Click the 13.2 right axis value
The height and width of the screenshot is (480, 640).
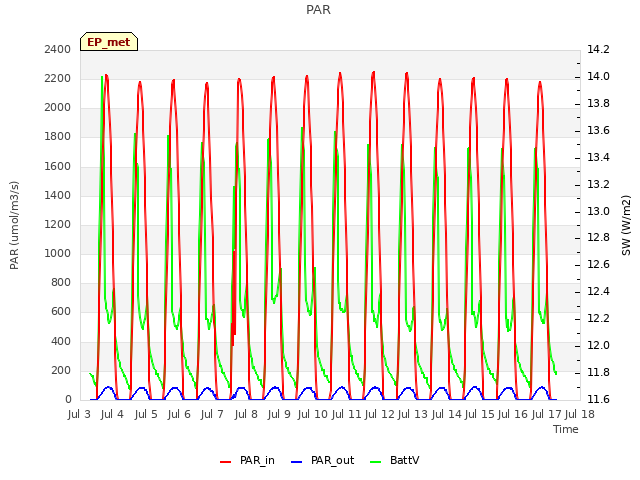click(x=598, y=184)
